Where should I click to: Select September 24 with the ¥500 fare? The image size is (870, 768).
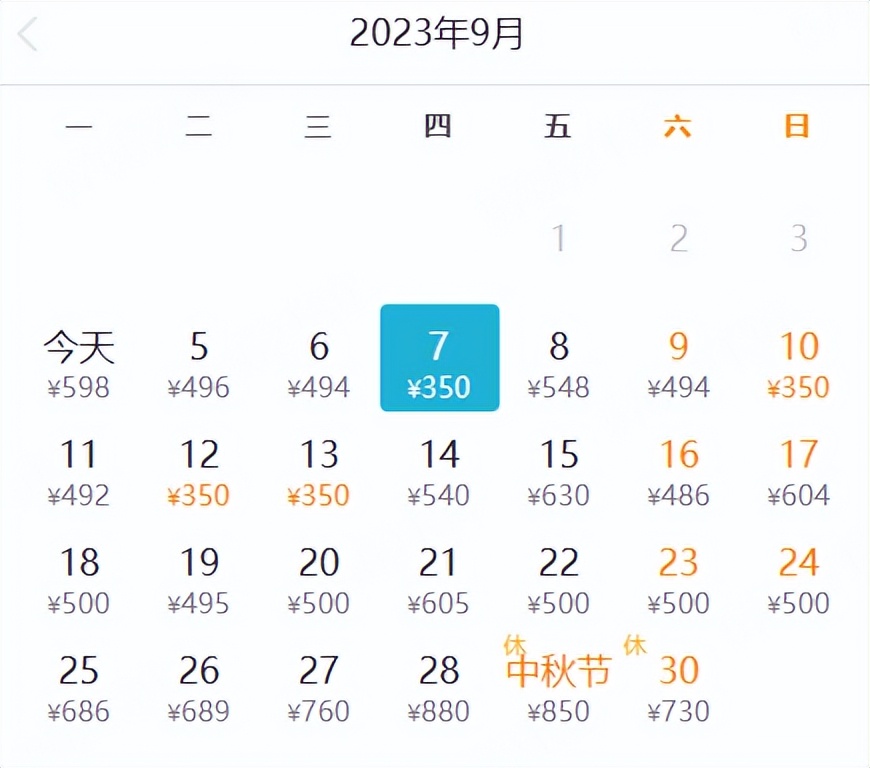(x=798, y=579)
